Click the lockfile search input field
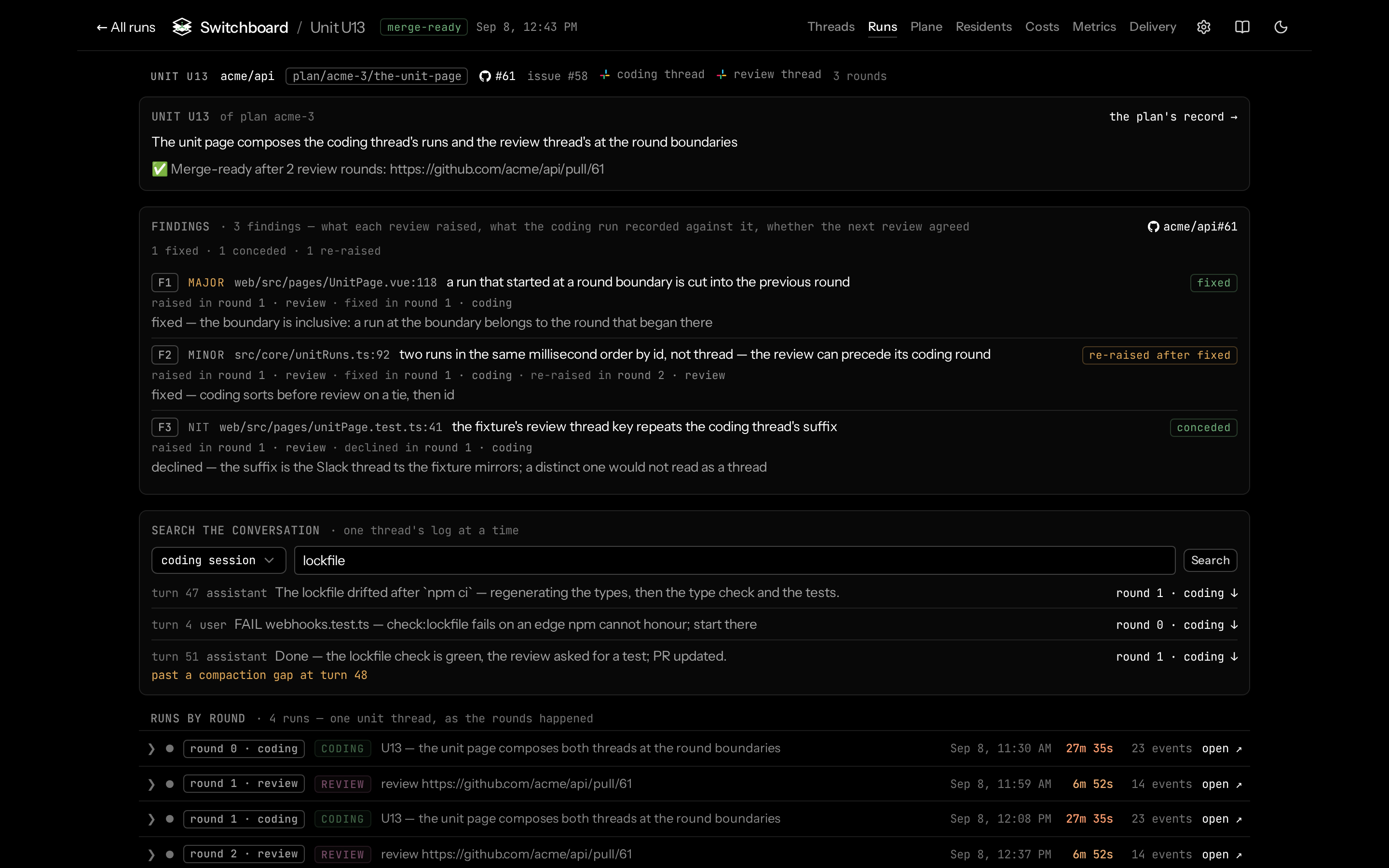This screenshot has height=868, width=1389. (x=734, y=560)
